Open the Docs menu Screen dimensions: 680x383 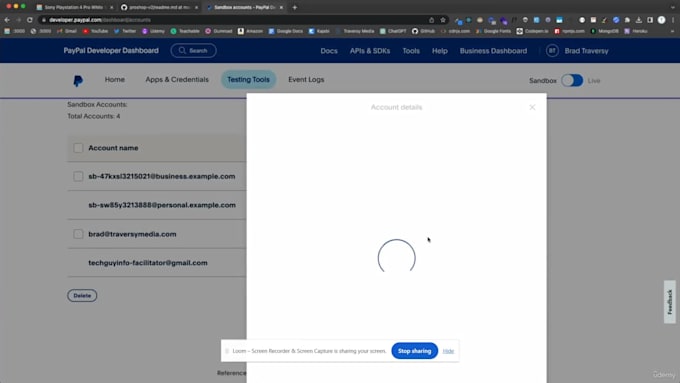click(329, 51)
